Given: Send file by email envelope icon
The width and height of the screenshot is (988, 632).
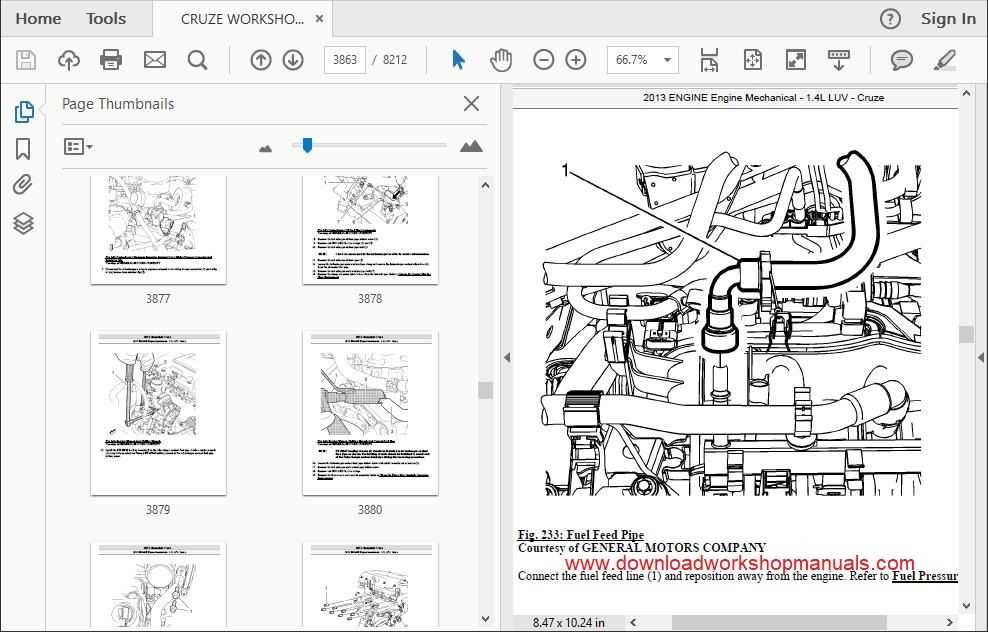Looking at the screenshot, I should tap(154, 60).
